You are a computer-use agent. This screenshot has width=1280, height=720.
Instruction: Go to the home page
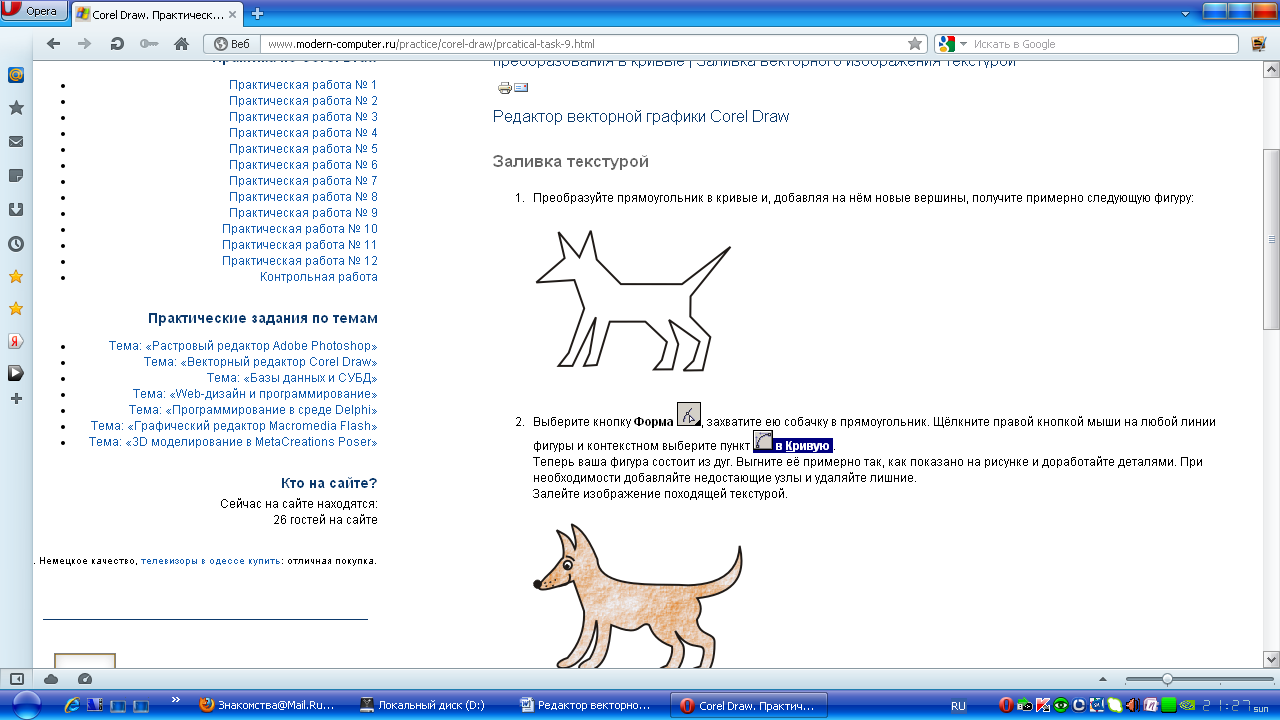[181, 44]
